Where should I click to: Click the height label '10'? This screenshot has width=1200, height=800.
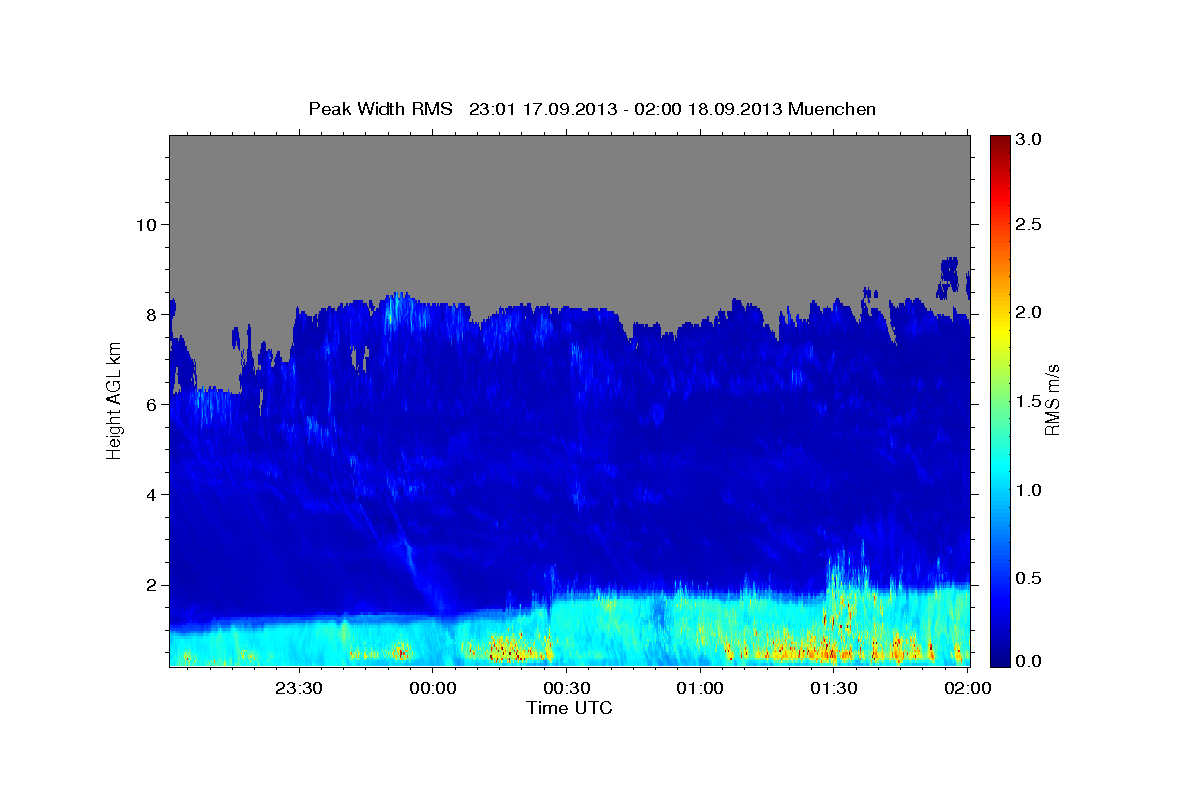point(146,224)
